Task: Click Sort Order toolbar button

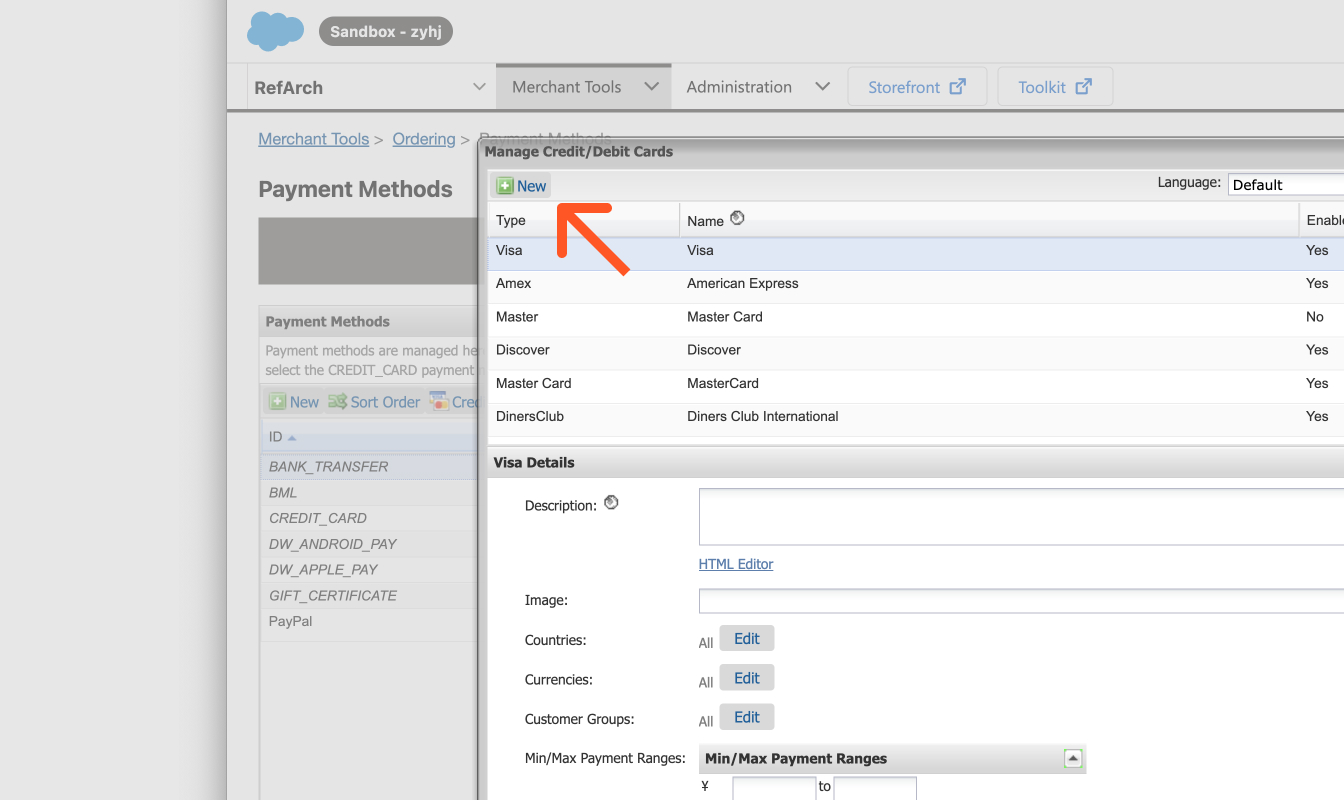Action: pyautogui.click(x=373, y=402)
